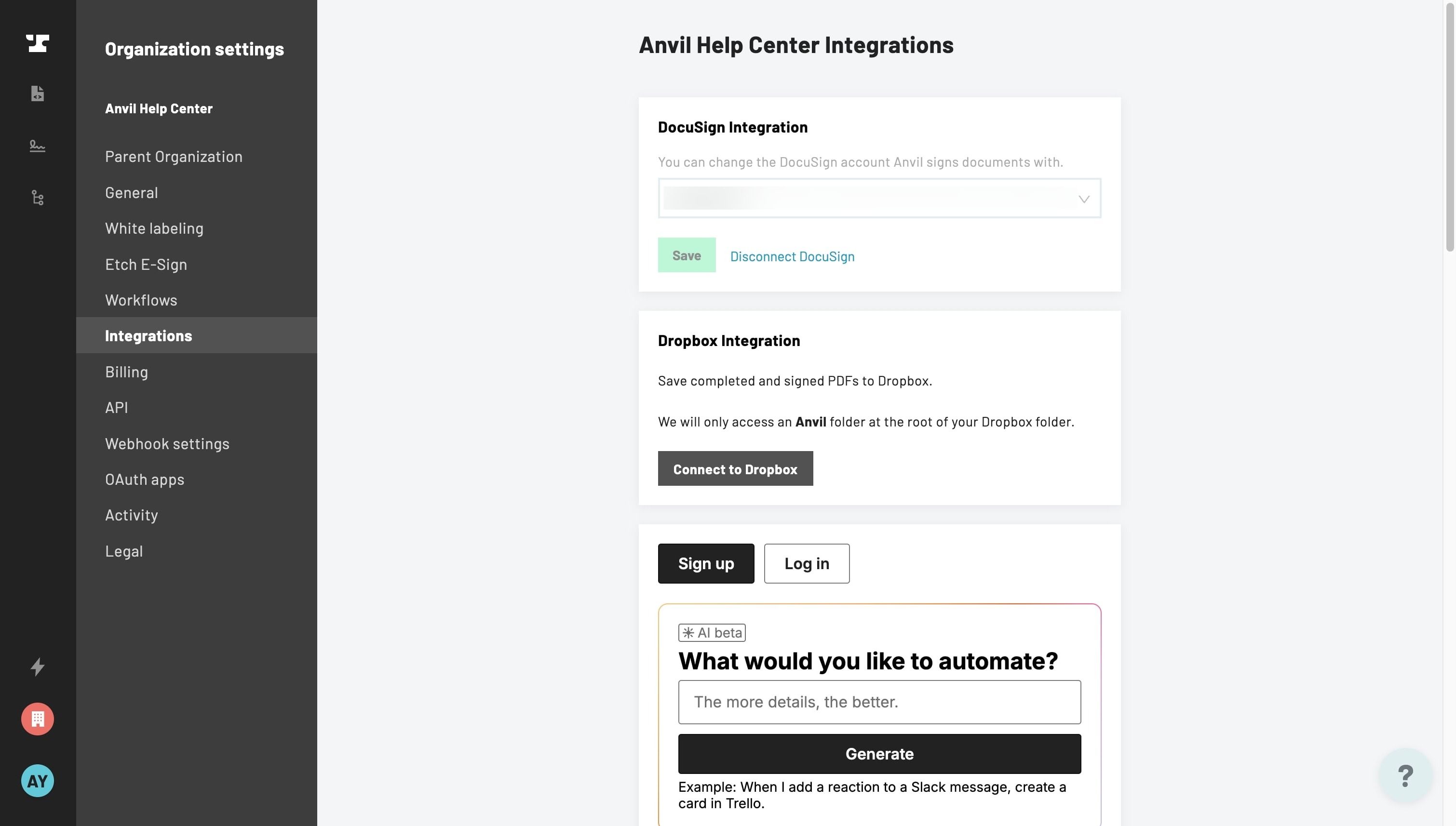Go to Billing settings
This screenshot has width=1456, height=826.
point(126,372)
